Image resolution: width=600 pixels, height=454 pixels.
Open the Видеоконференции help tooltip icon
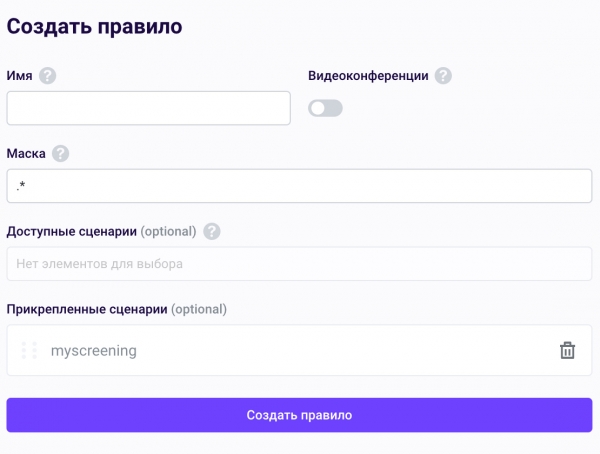pos(443,76)
